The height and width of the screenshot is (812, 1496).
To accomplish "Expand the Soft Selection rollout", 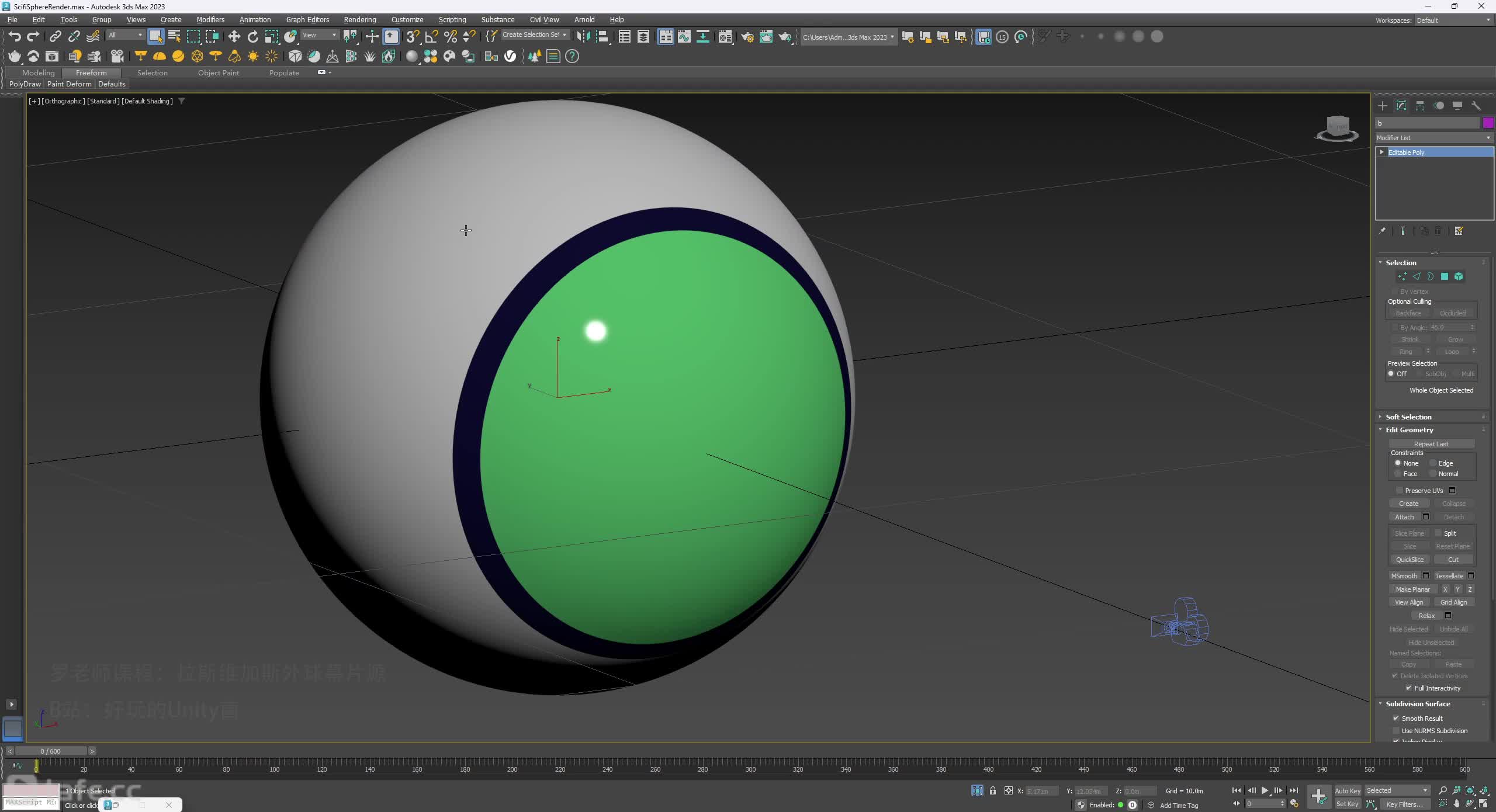I will (1407, 417).
